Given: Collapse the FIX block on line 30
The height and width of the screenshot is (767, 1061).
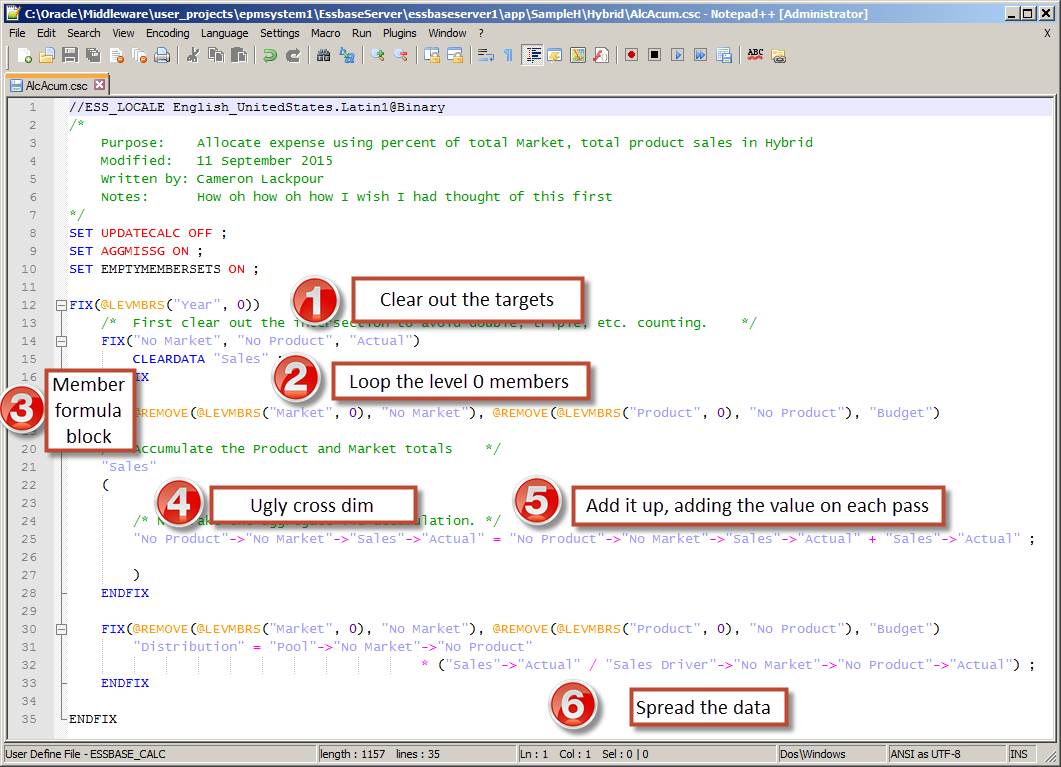Looking at the screenshot, I should (62, 629).
